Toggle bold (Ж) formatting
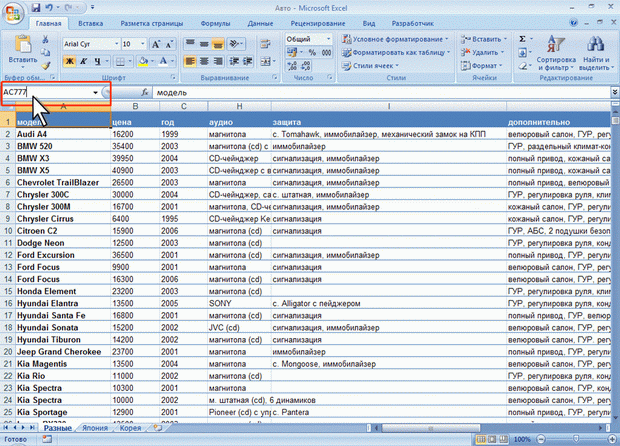 point(70,61)
